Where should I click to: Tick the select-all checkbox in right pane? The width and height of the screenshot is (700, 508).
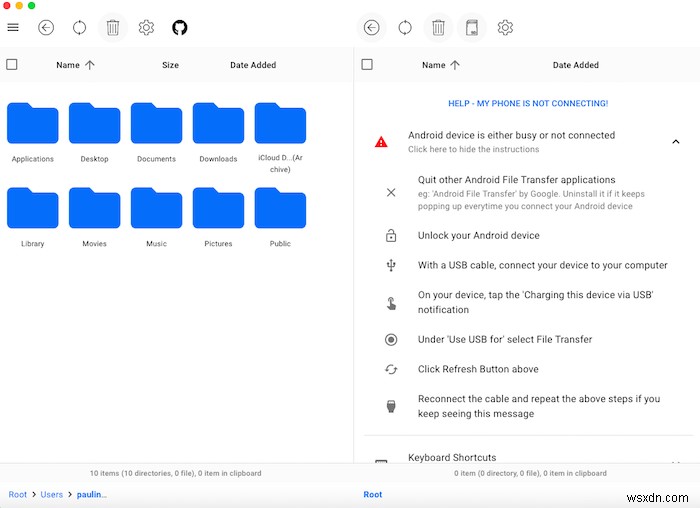pos(367,65)
